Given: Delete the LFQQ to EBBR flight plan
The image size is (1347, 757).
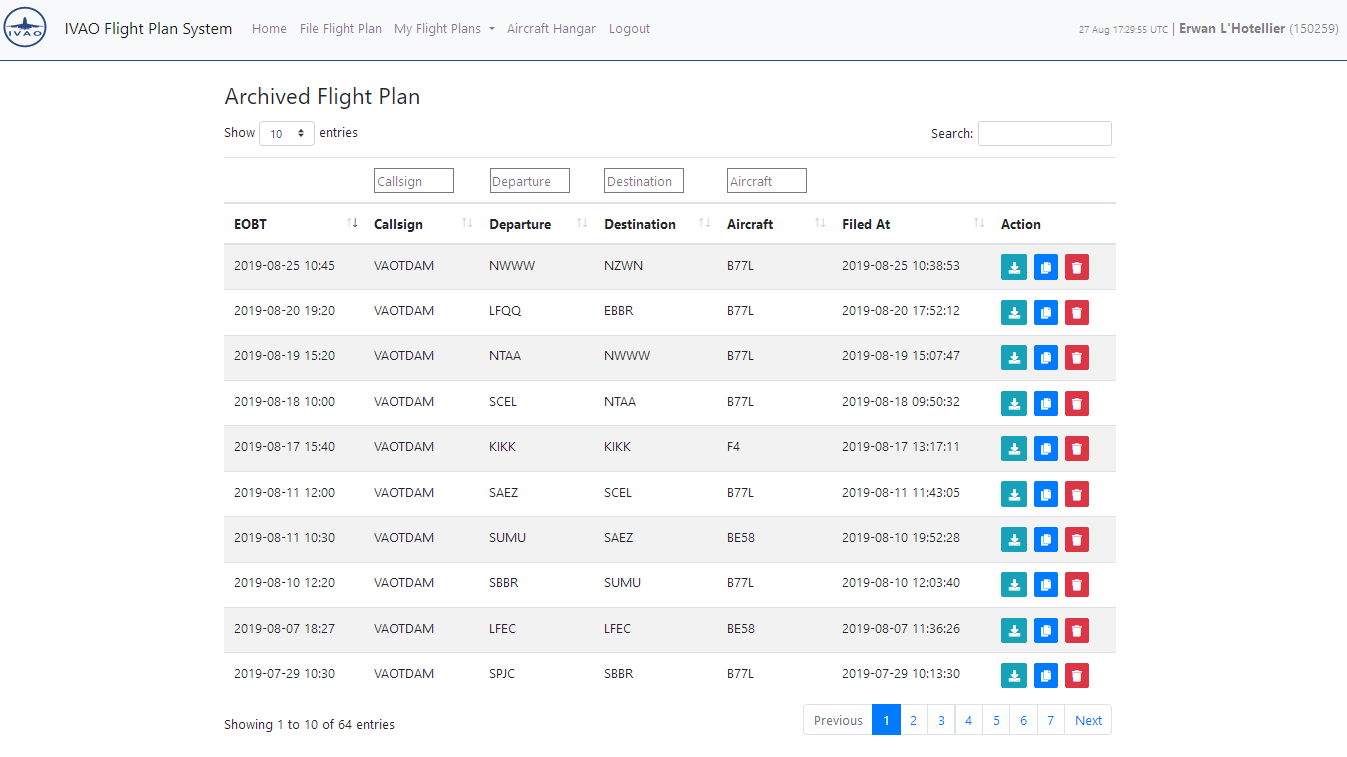Looking at the screenshot, I should click(x=1076, y=312).
